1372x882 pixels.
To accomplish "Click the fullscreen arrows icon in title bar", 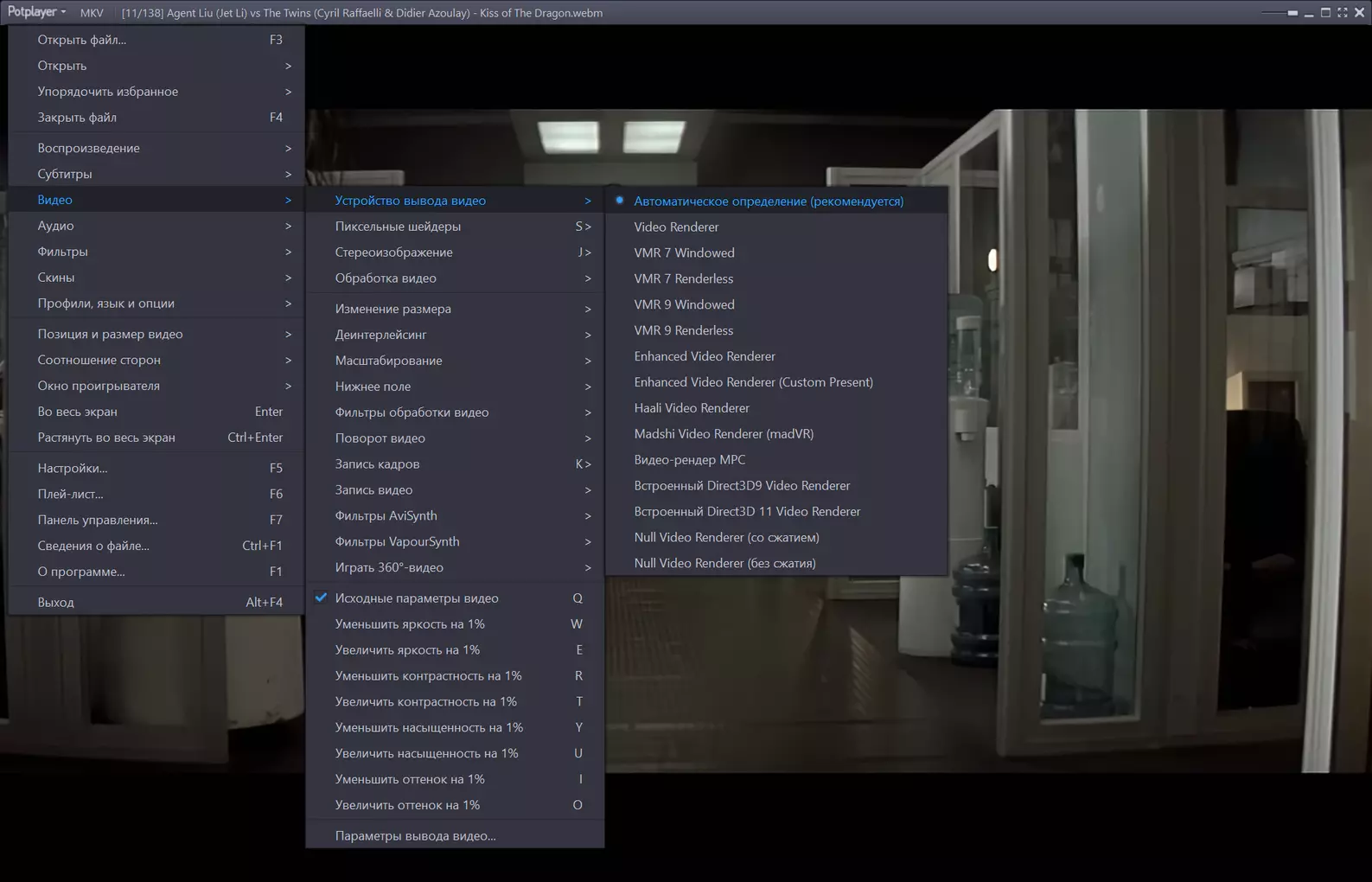I will click(x=1343, y=12).
